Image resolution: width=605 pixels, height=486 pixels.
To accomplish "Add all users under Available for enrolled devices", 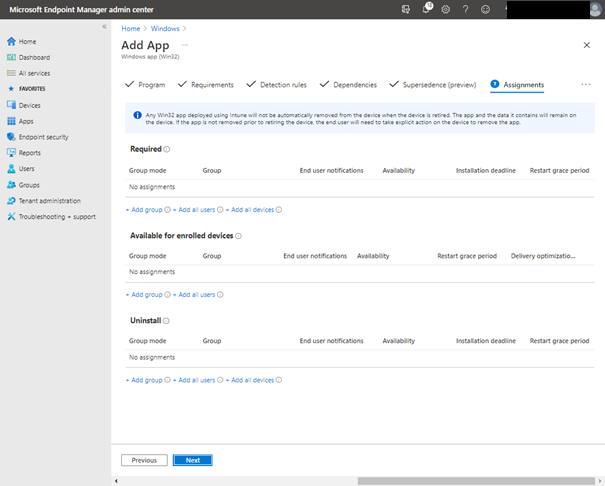I will (x=194, y=295).
